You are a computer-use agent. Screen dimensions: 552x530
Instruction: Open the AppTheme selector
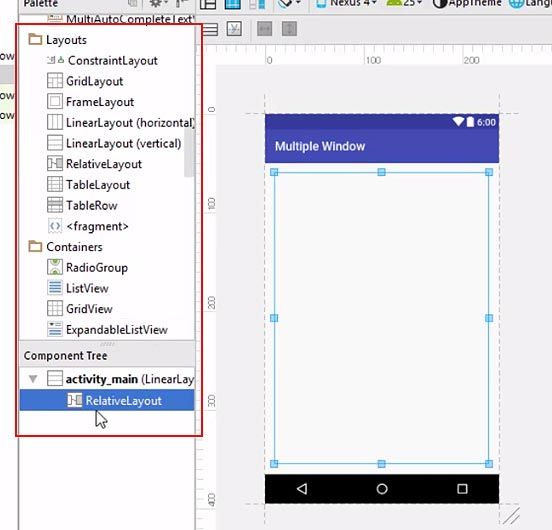point(467,3)
